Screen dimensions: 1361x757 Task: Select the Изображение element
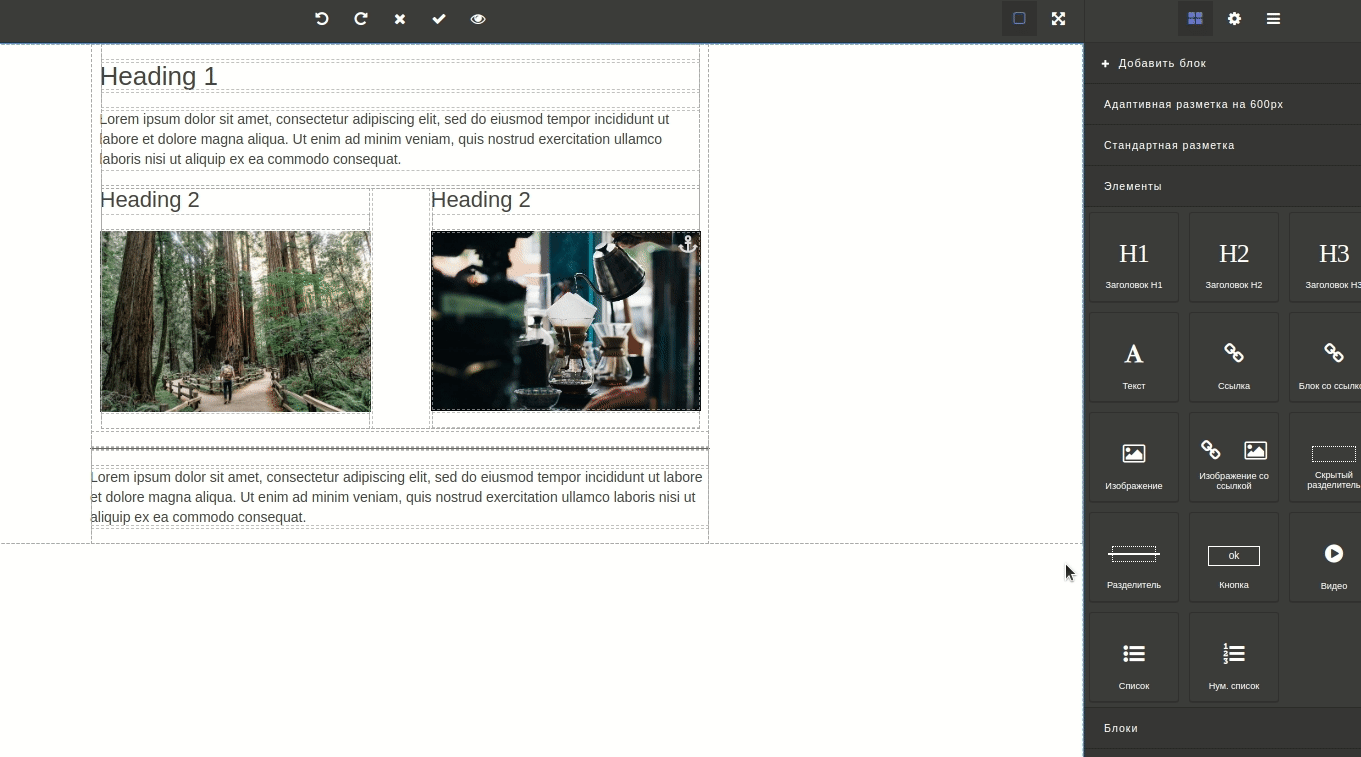1134,457
